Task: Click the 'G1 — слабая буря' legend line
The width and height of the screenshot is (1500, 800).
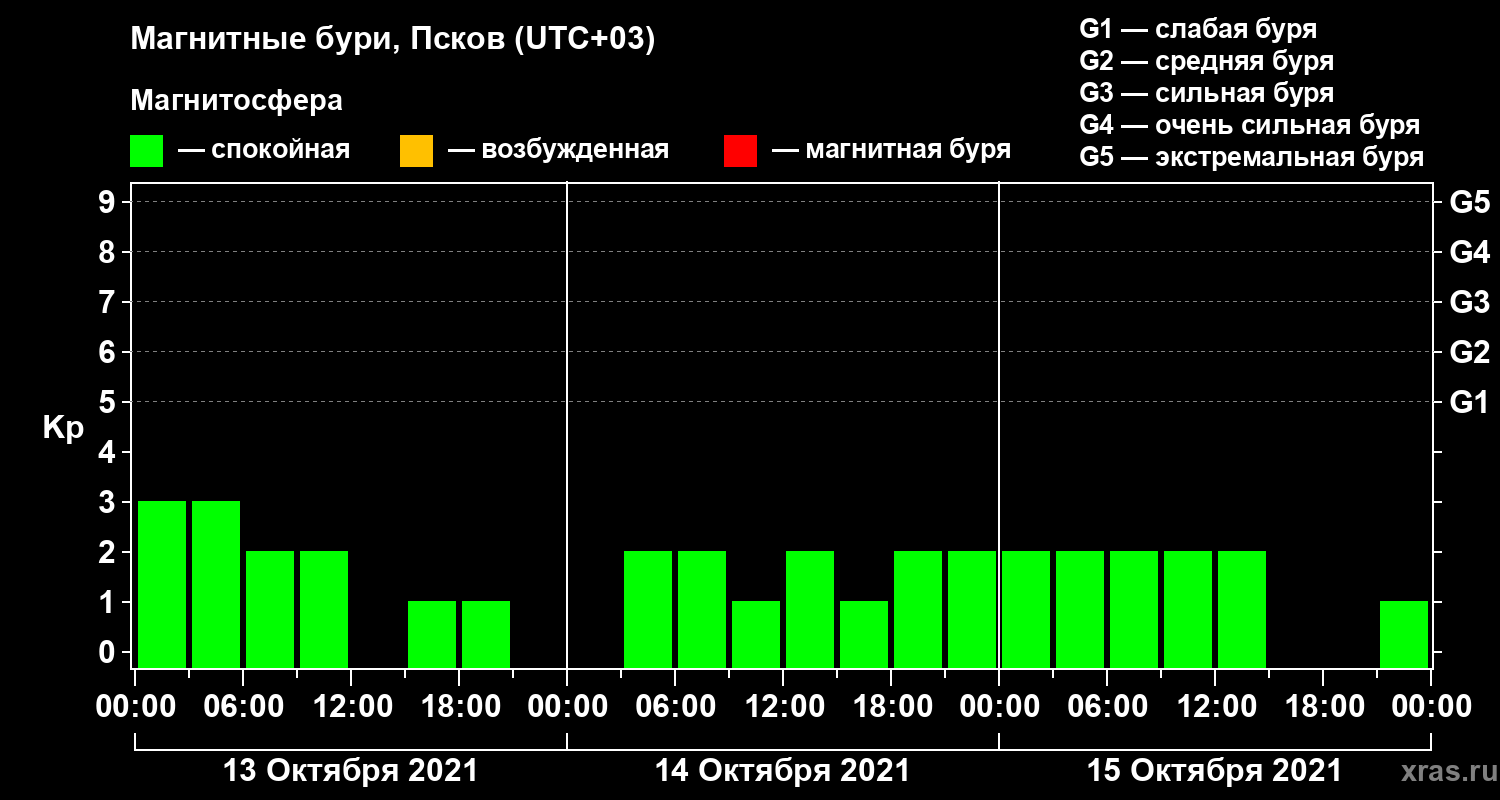Action: (x=1198, y=28)
